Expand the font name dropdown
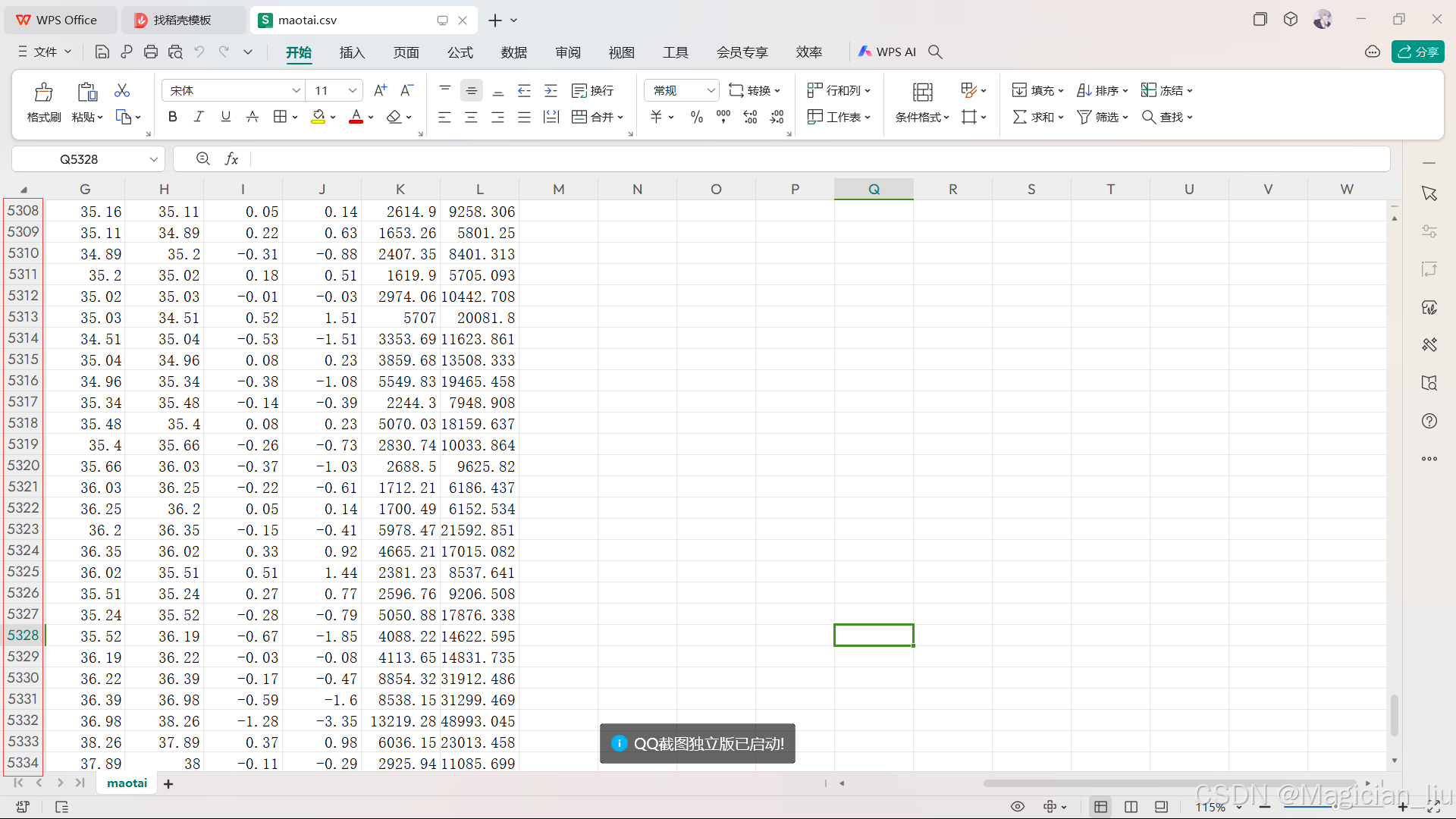 pos(296,90)
